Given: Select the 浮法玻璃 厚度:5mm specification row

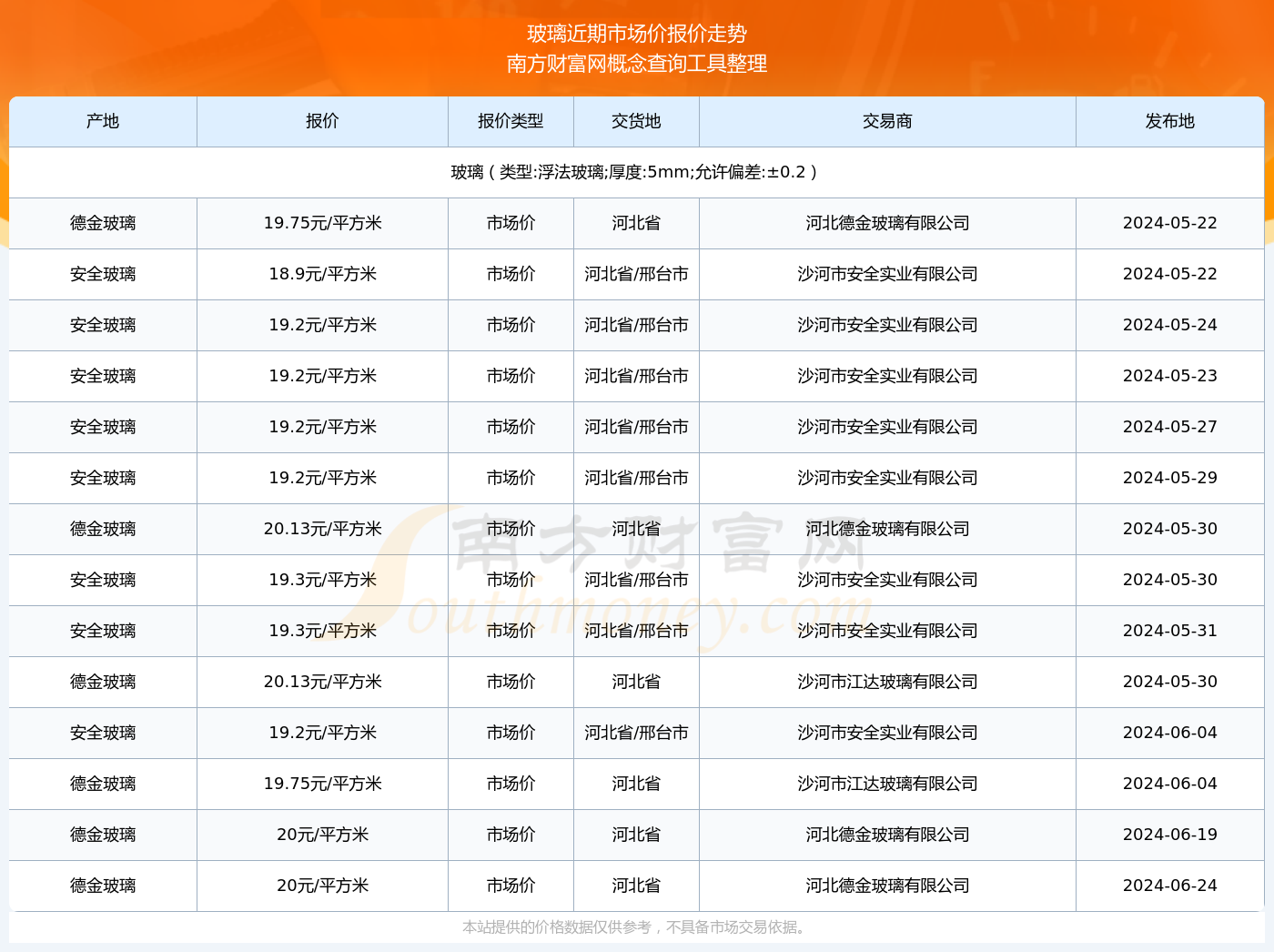Looking at the screenshot, I should pos(637,172).
